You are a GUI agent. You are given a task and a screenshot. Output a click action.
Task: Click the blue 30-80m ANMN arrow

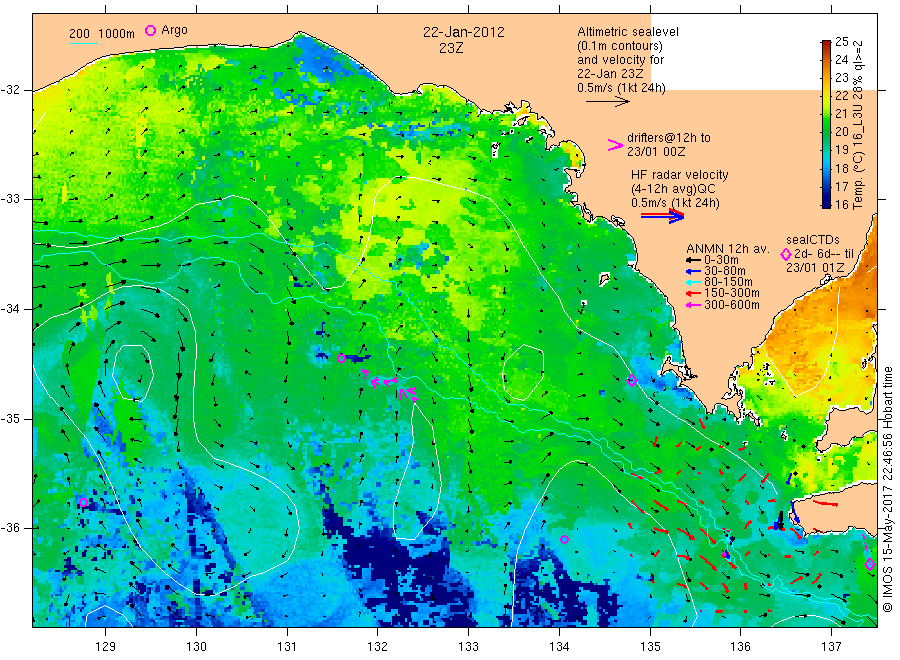point(693,271)
